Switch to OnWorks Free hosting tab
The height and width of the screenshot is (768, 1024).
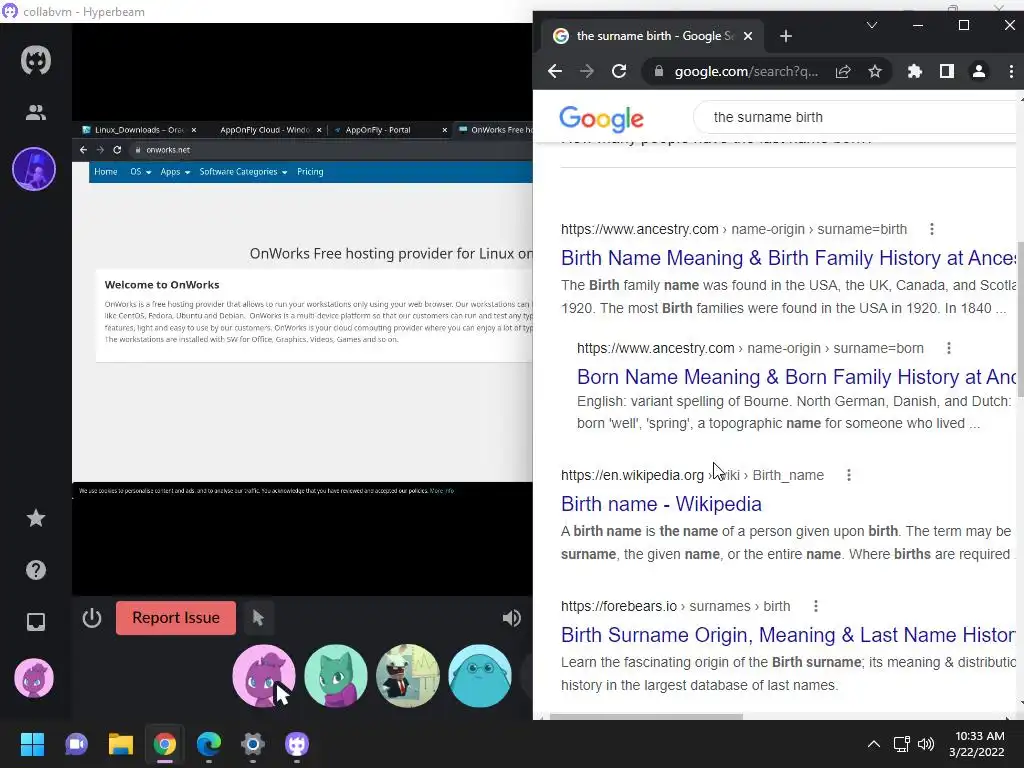coord(496,130)
